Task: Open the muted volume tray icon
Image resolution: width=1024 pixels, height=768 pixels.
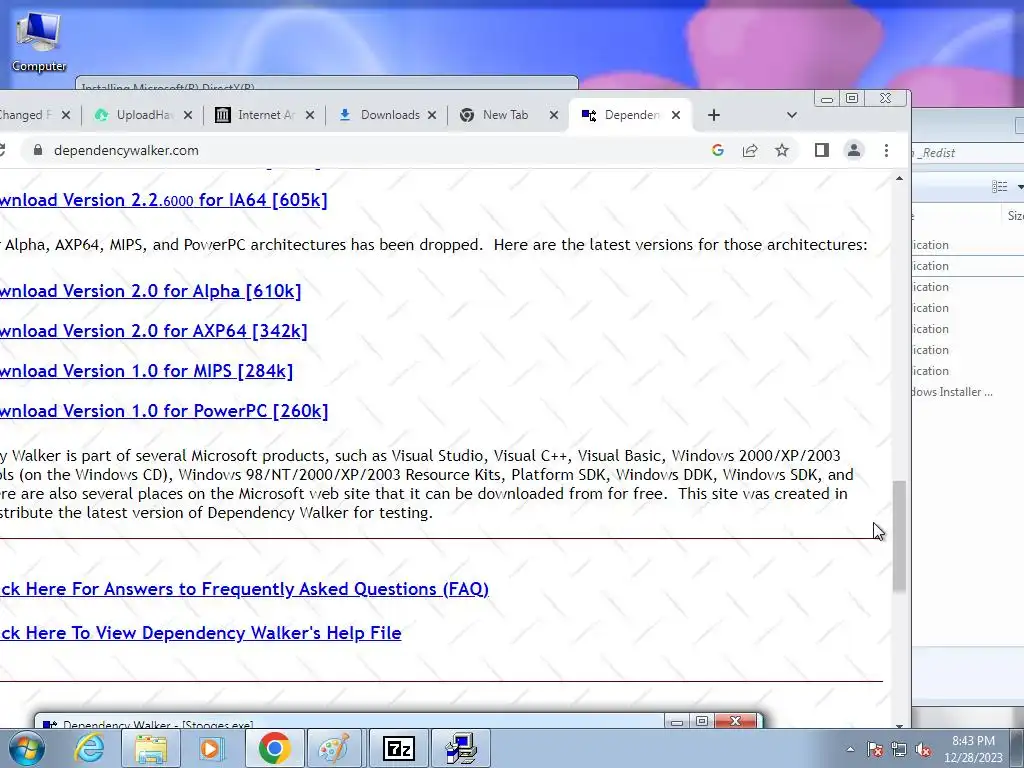Action: click(923, 749)
